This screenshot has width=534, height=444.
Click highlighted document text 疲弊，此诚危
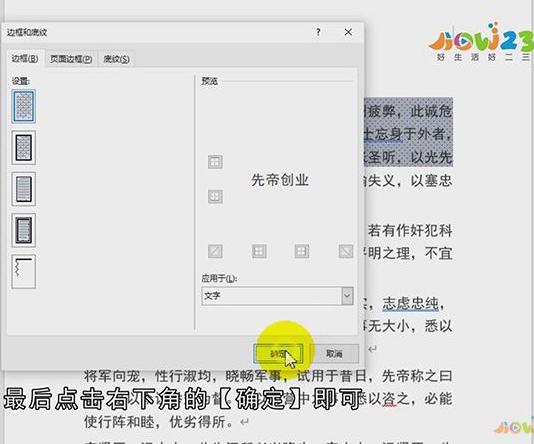(x=410, y=111)
